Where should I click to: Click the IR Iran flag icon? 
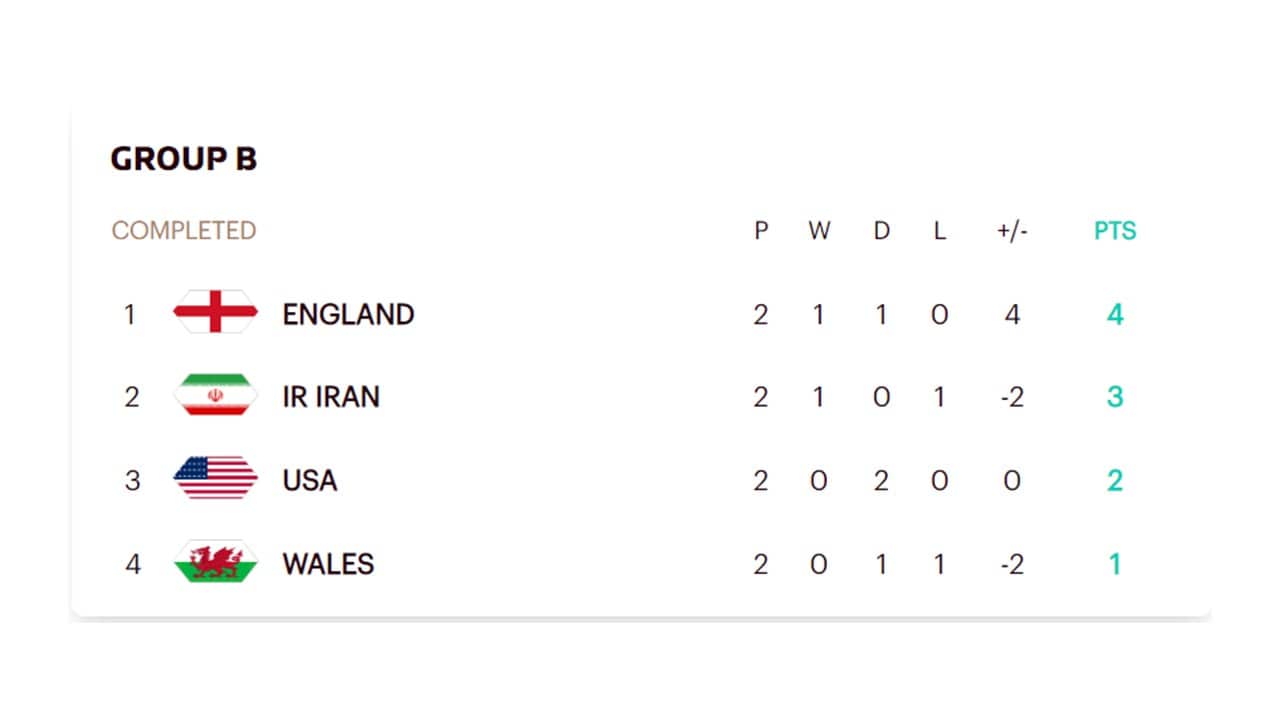pyautogui.click(x=215, y=396)
